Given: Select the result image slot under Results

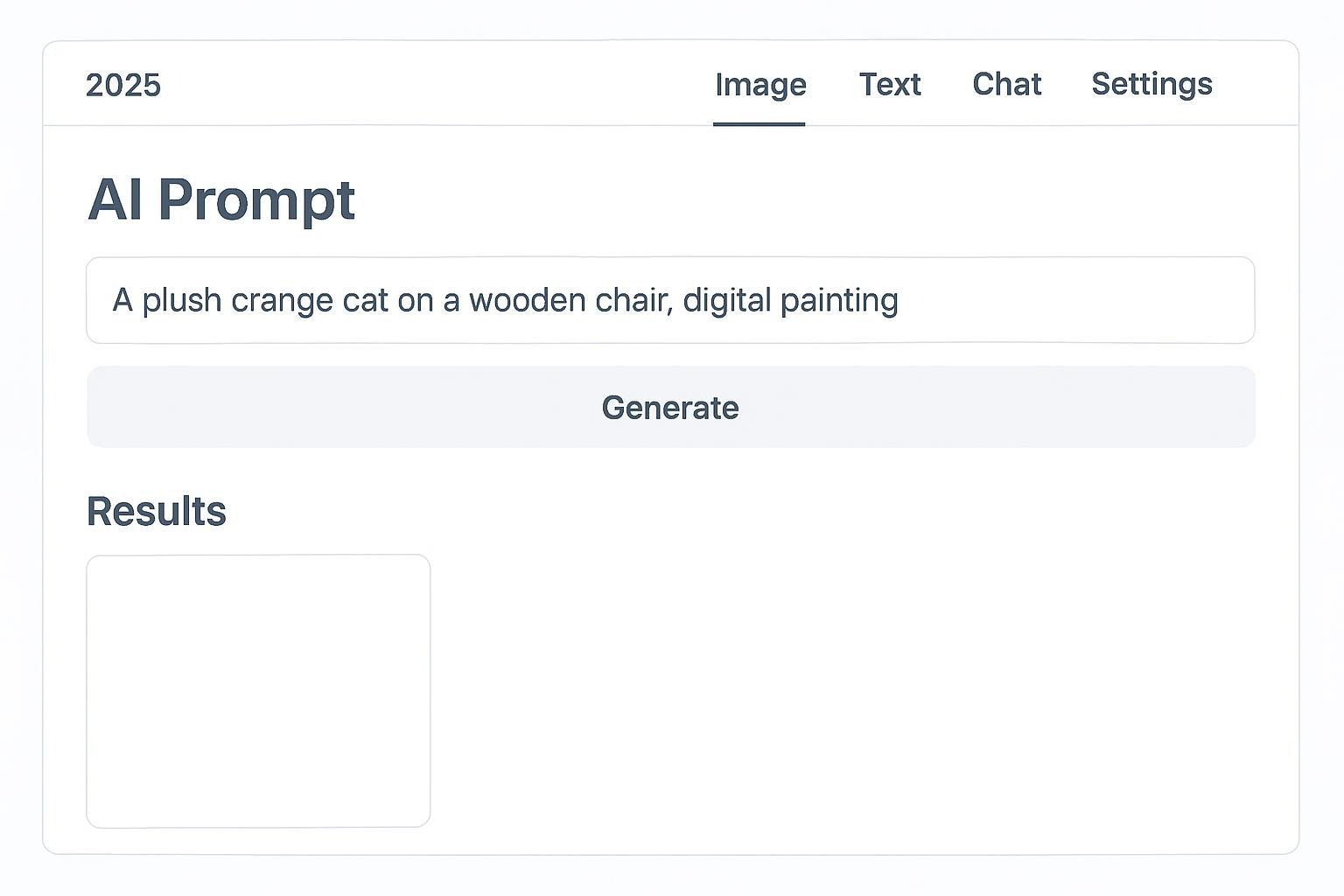Looking at the screenshot, I should click(x=258, y=689).
